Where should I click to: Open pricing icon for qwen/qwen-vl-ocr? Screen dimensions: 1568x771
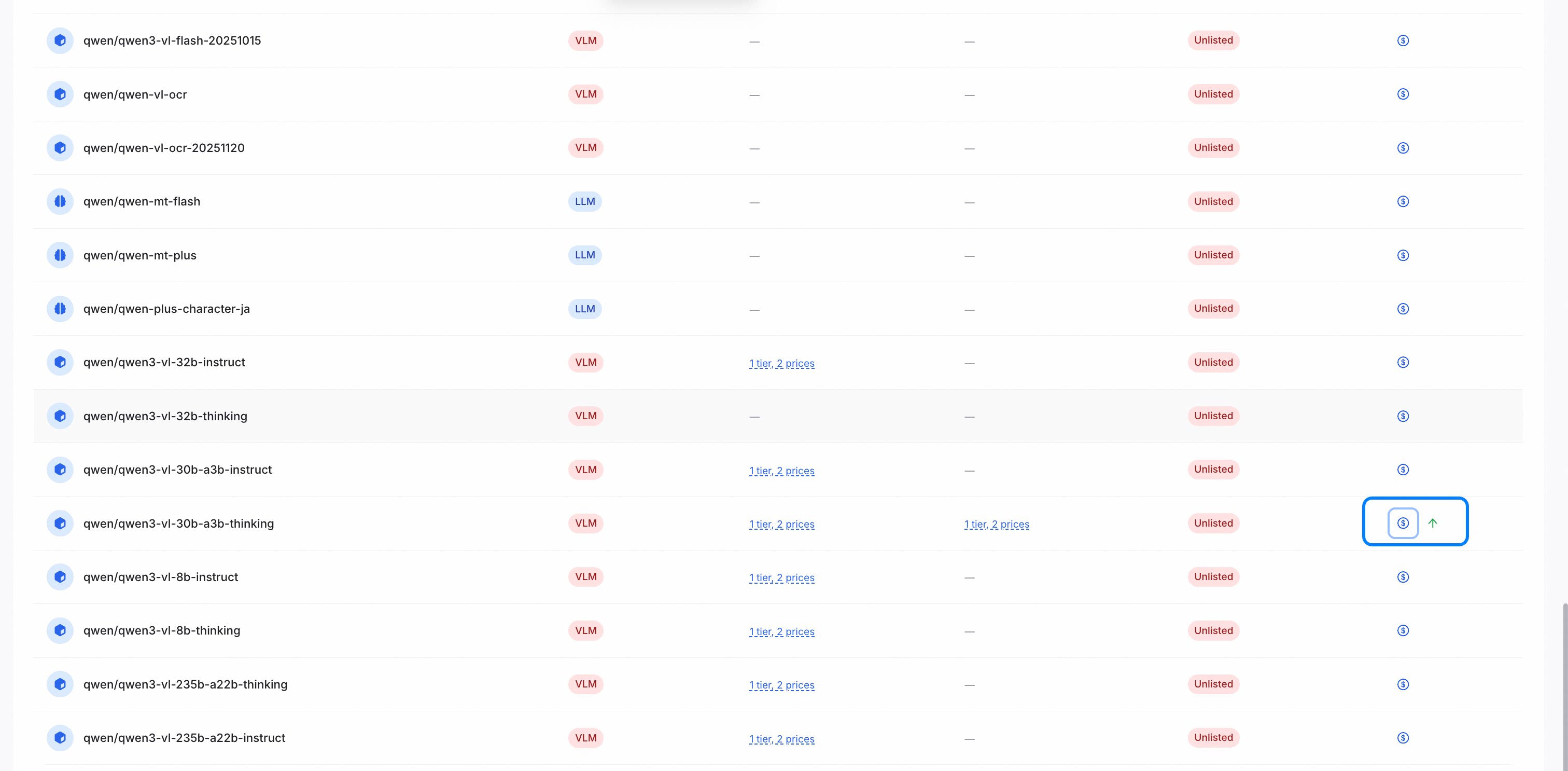click(x=1403, y=94)
